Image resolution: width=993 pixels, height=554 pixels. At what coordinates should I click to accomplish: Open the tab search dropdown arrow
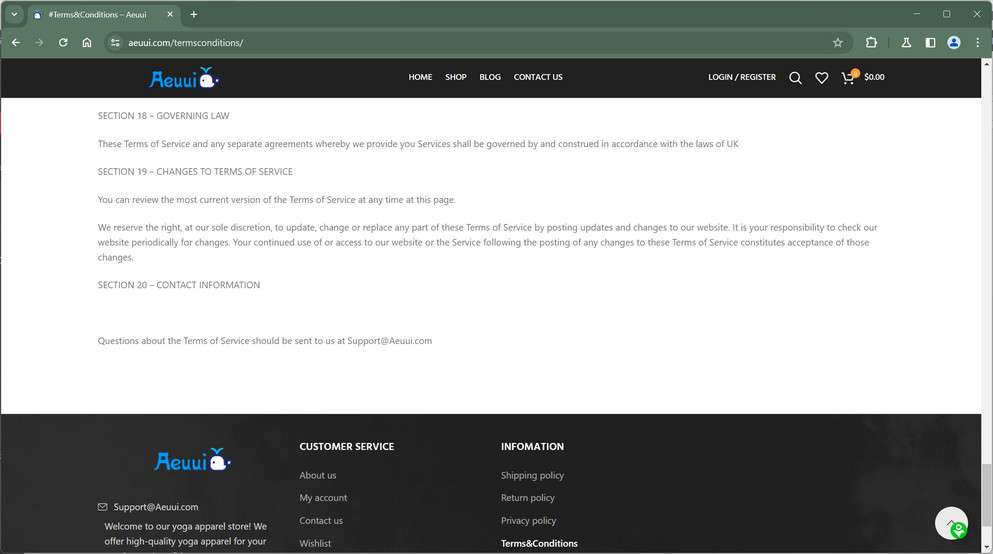[14, 14]
